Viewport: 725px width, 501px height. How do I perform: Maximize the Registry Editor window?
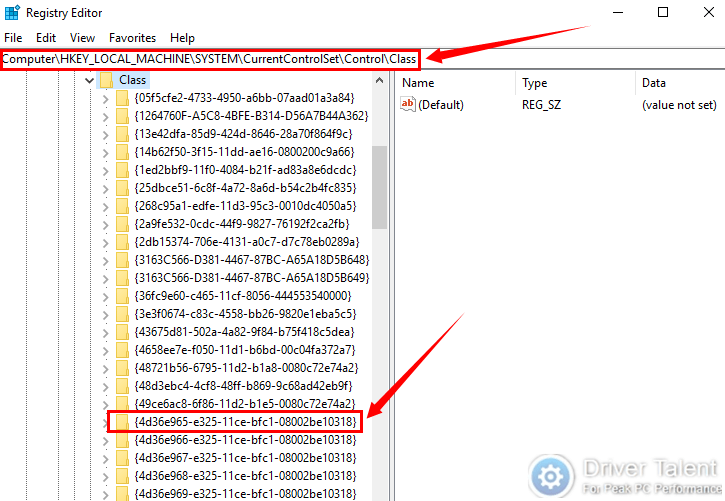point(663,12)
